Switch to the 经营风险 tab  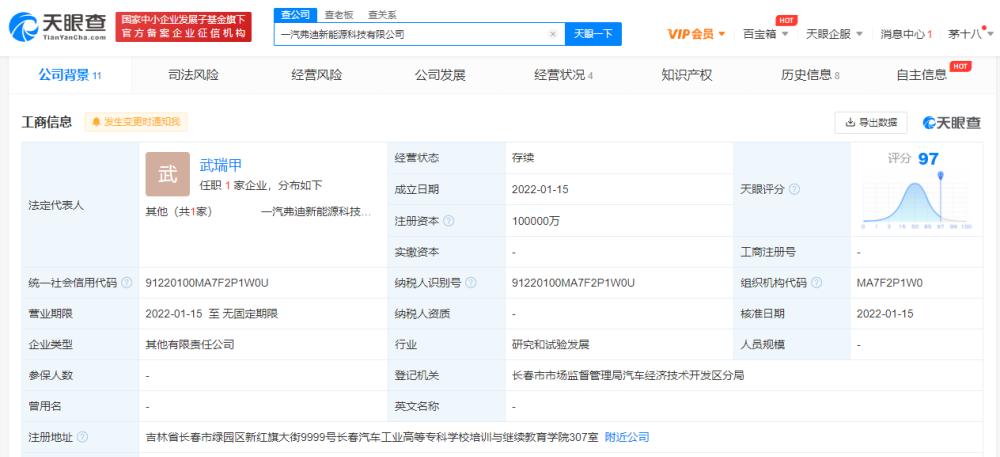click(x=317, y=75)
